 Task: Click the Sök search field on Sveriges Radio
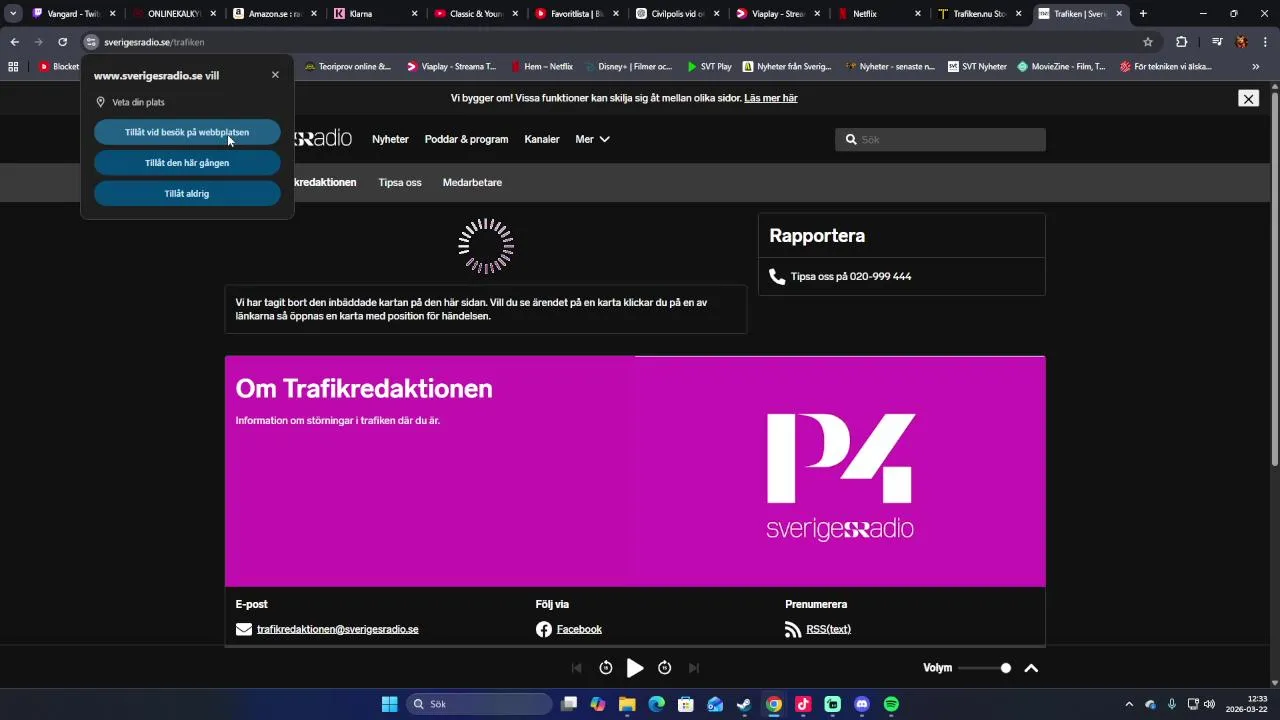(940, 140)
